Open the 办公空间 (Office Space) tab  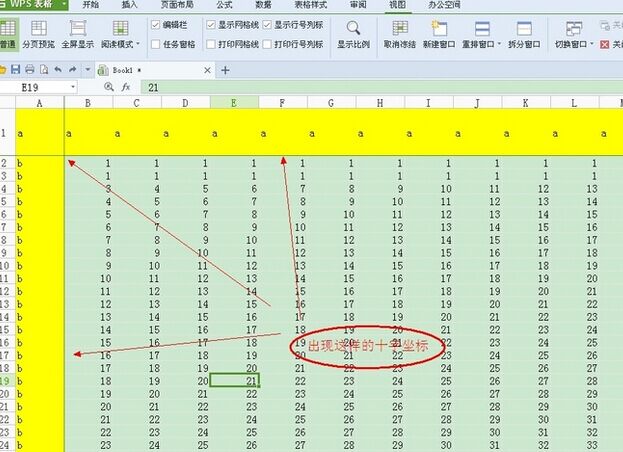(x=445, y=5)
